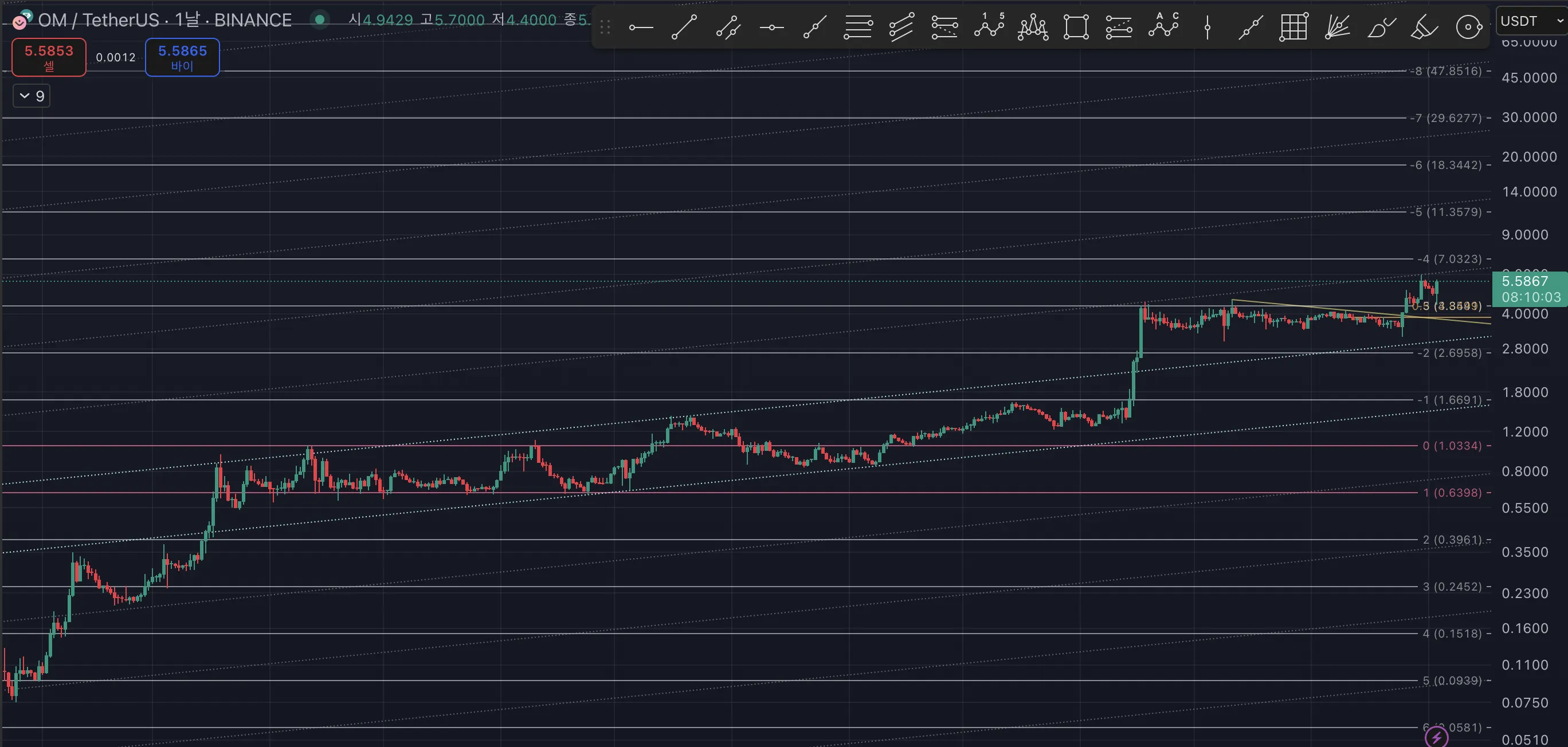Click Fib level label -5 (11.3579)
The image size is (1568, 747).
1446,212
